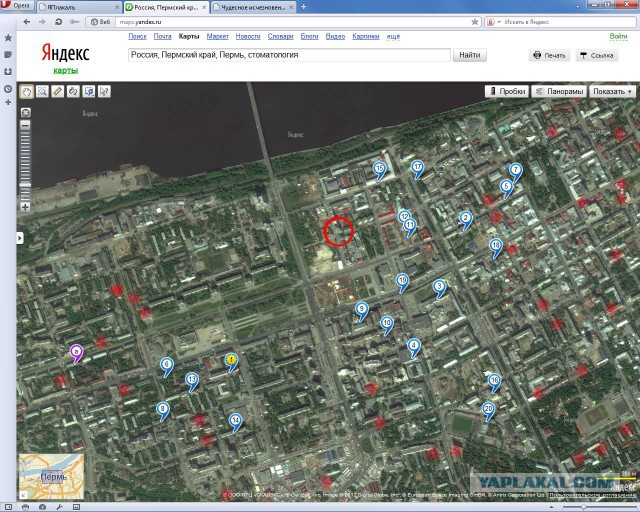Select the ruler distance tool
This screenshot has height=512, width=640.
tap(58, 91)
